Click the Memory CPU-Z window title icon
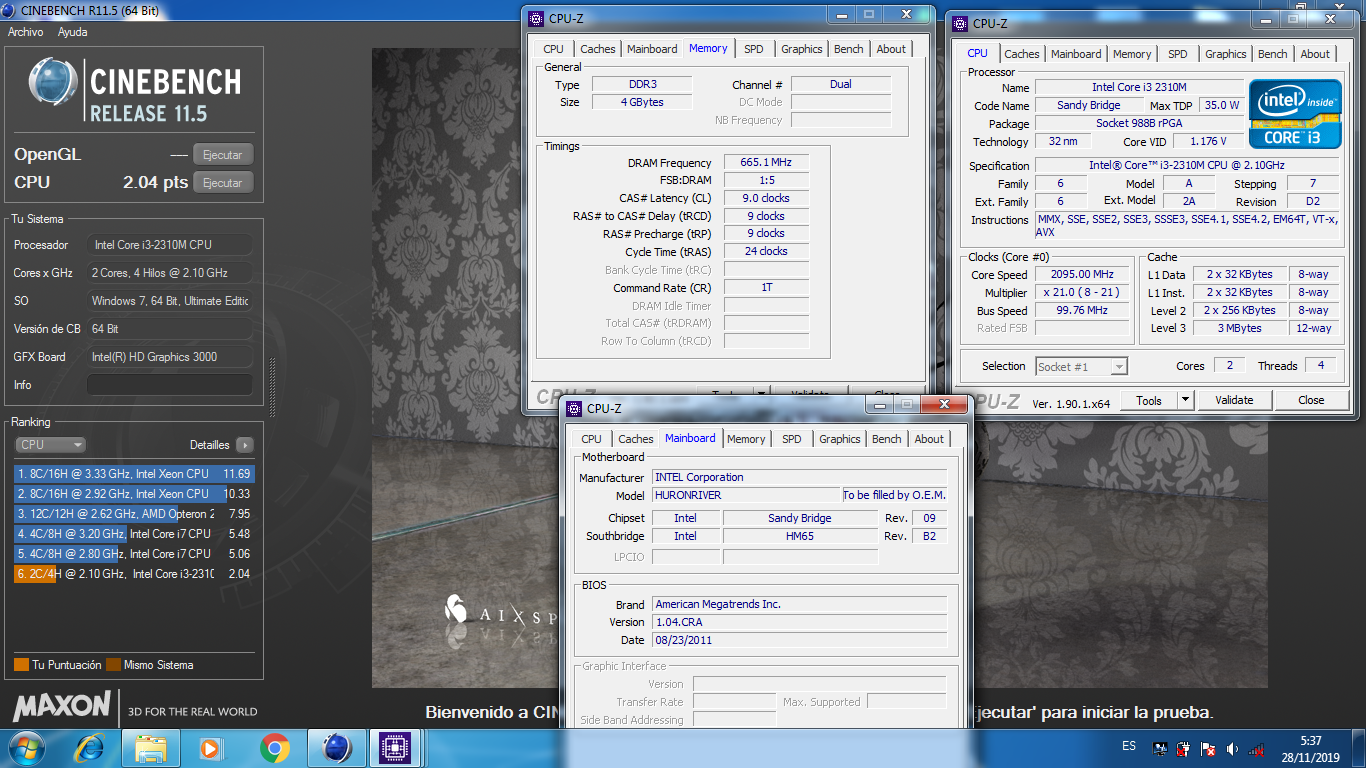The image size is (1366, 768). pyautogui.click(x=535, y=18)
